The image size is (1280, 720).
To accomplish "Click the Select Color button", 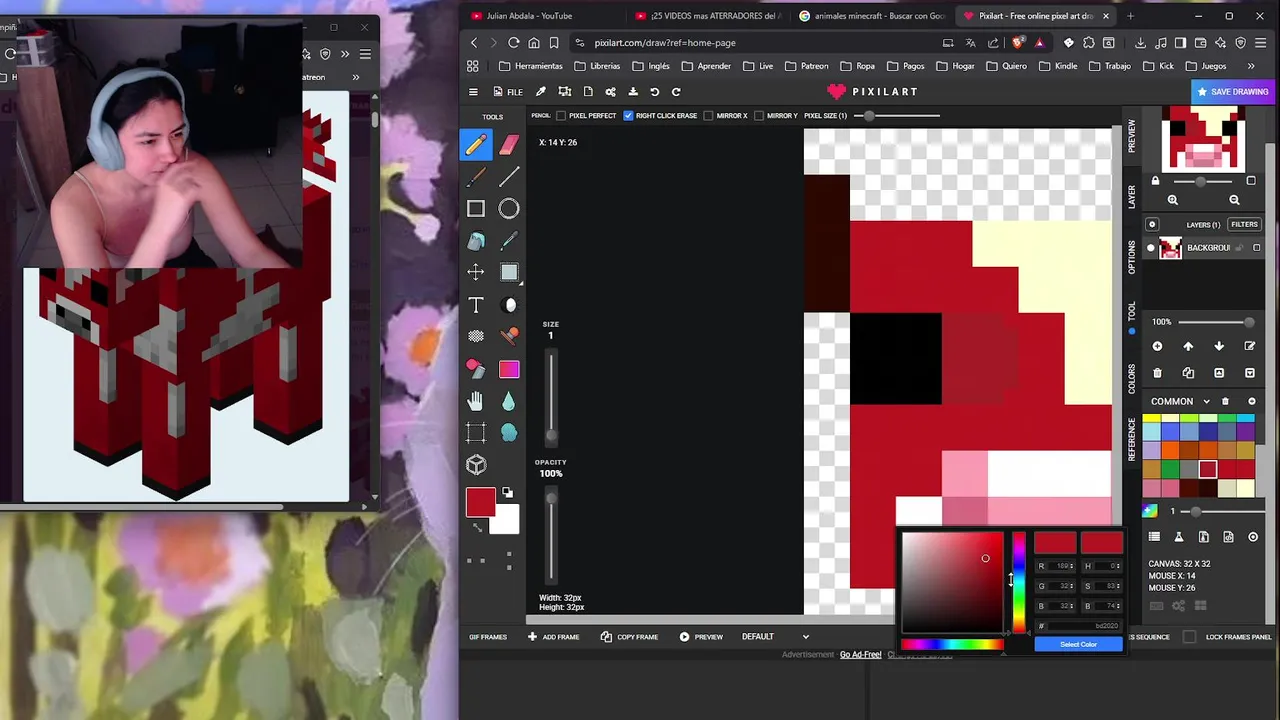I will tap(1078, 644).
